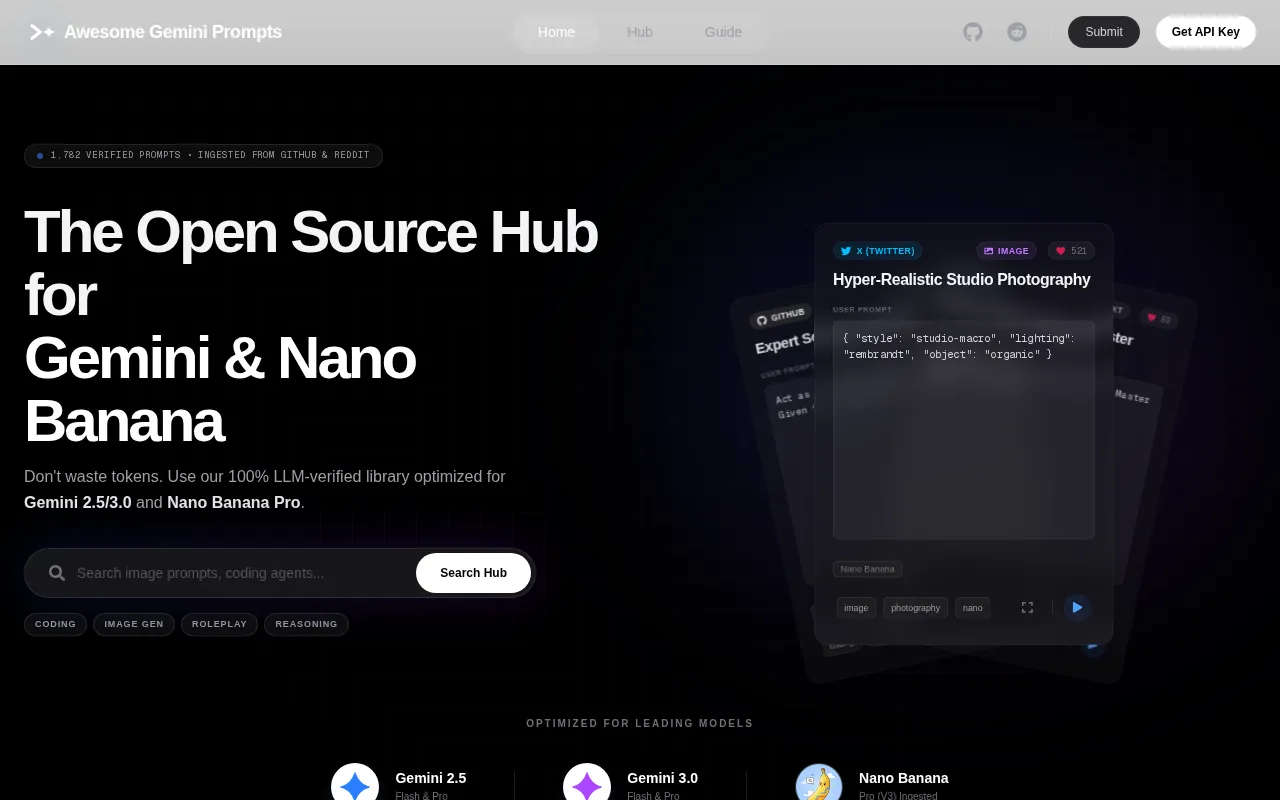The image size is (1280, 800).
Task: Open the Reddit icon in header
Action: [1017, 32]
